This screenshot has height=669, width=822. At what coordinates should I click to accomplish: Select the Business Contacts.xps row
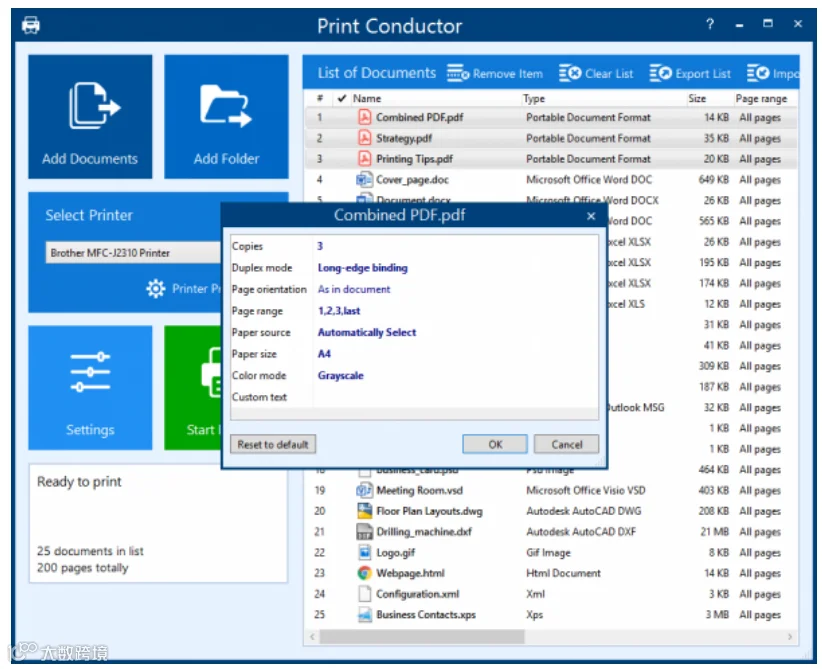(551, 614)
